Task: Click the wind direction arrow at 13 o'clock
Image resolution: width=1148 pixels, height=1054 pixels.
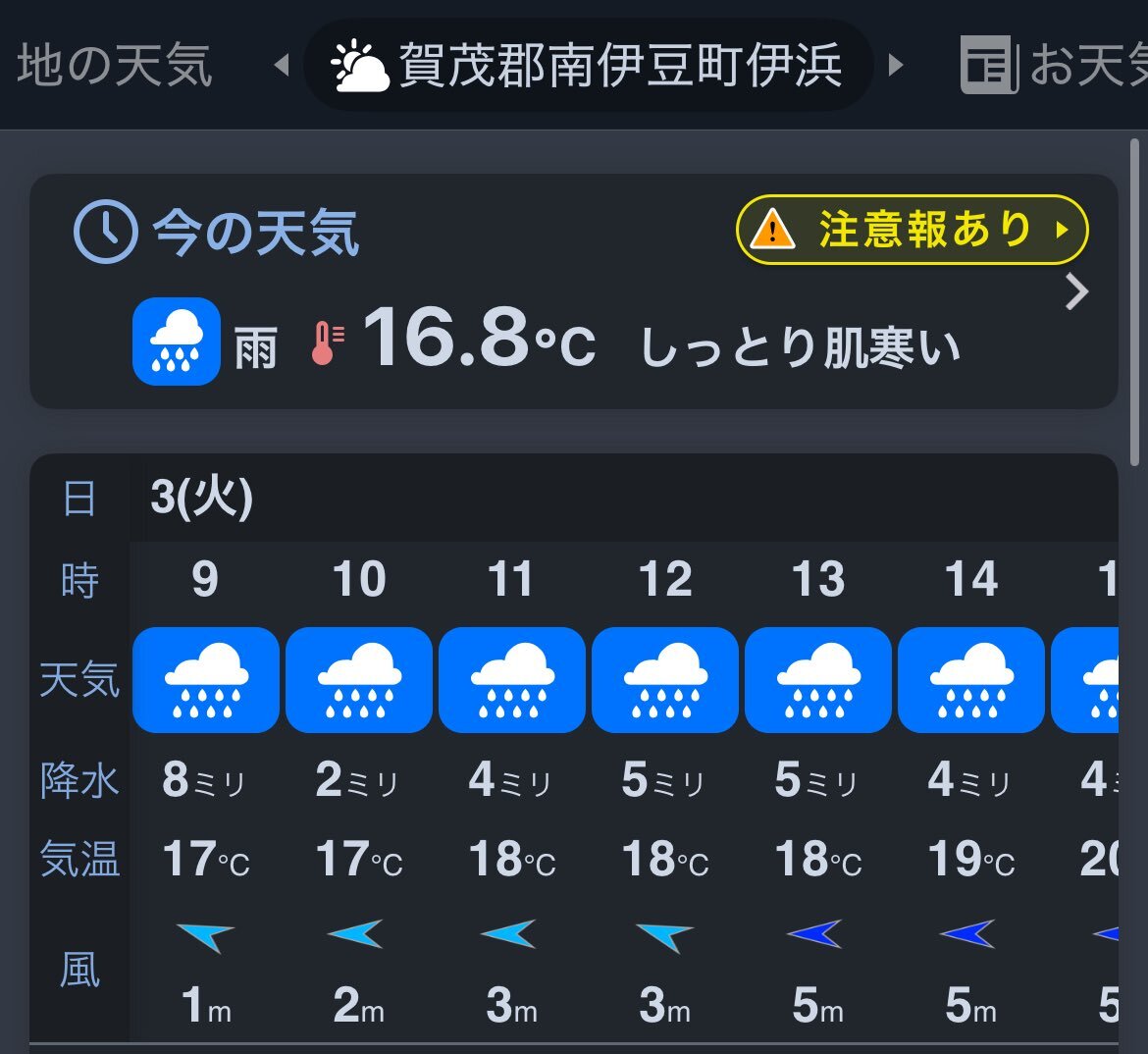Action: [x=814, y=934]
